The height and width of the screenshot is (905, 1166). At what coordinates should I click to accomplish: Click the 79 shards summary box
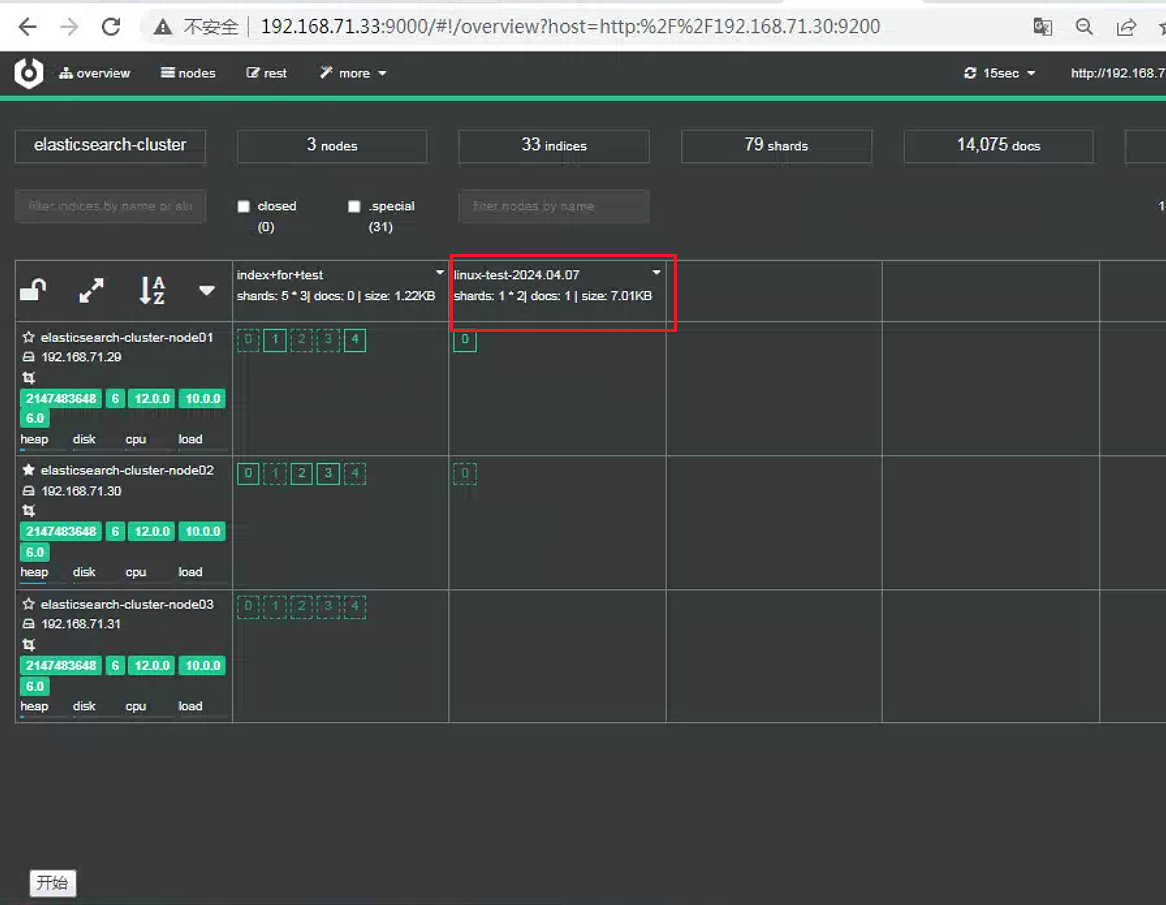776,146
